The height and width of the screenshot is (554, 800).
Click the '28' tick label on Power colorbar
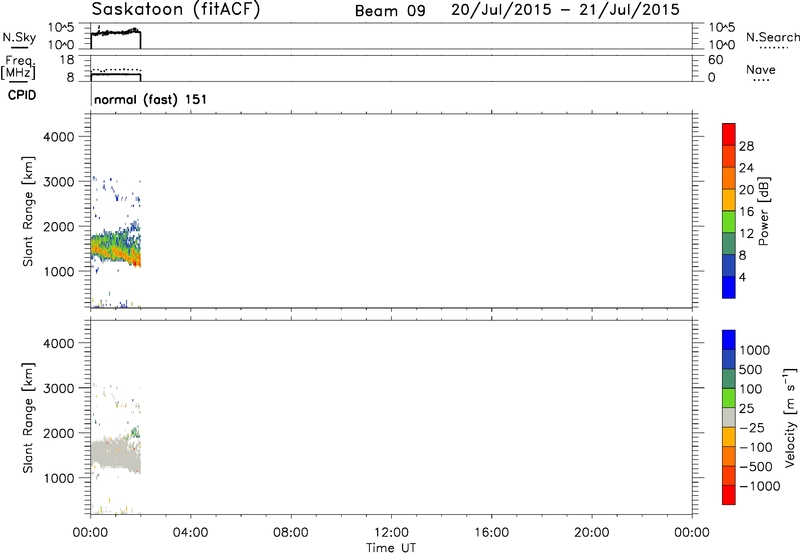pyautogui.click(x=746, y=146)
